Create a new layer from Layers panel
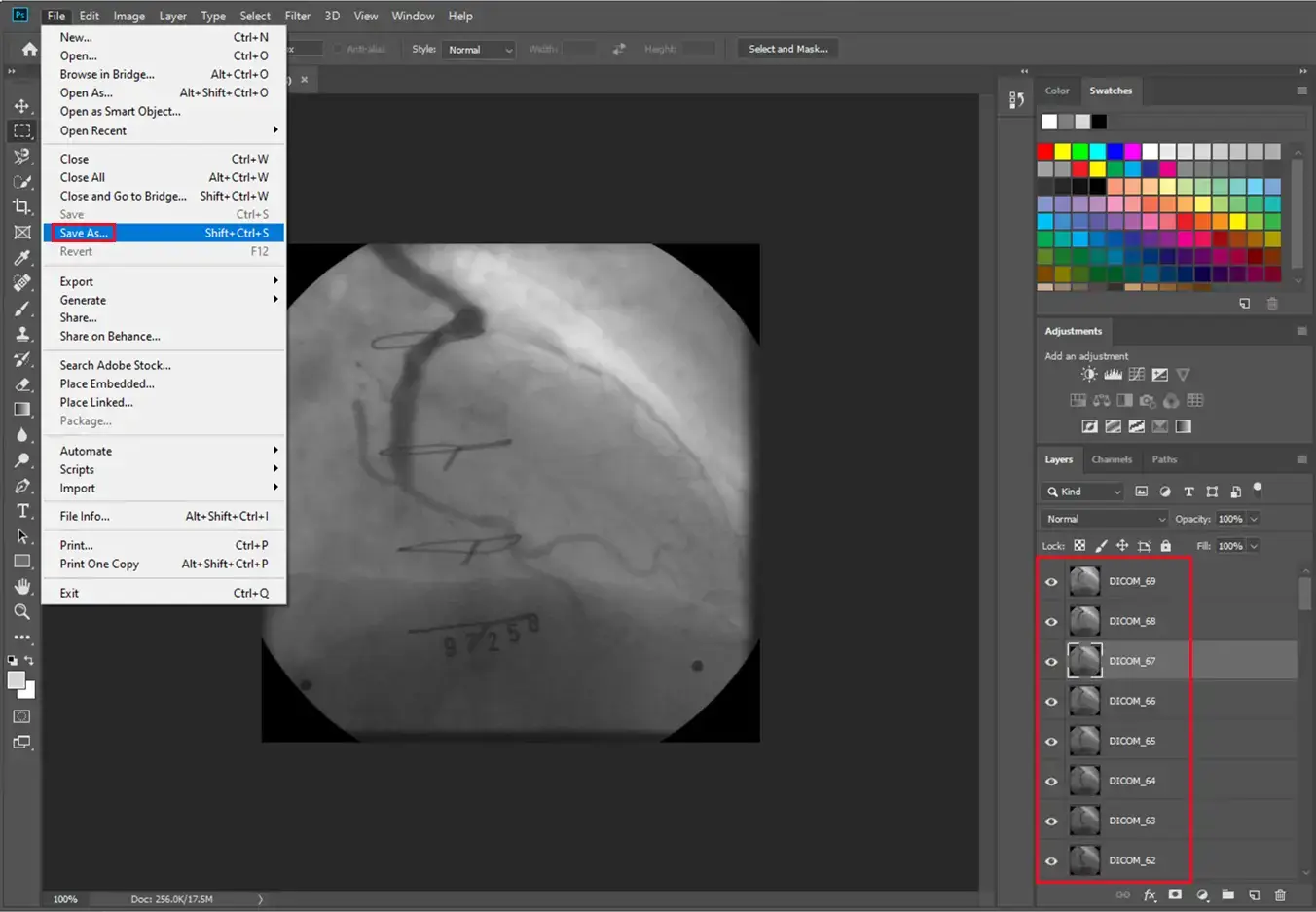The width and height of the screenshot is (1316, 912). pos(1254,894)
